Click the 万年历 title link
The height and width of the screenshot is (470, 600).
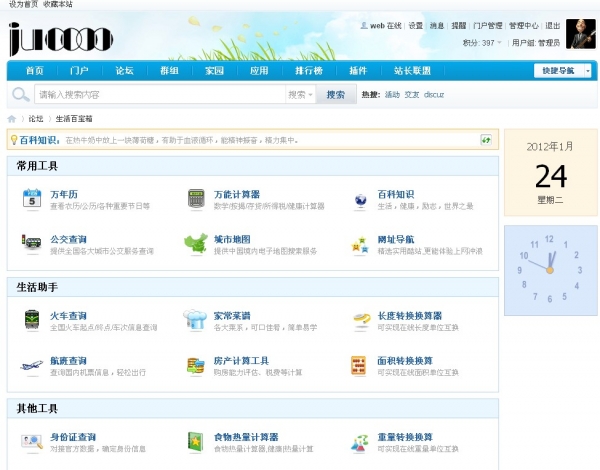coord(64,194)
